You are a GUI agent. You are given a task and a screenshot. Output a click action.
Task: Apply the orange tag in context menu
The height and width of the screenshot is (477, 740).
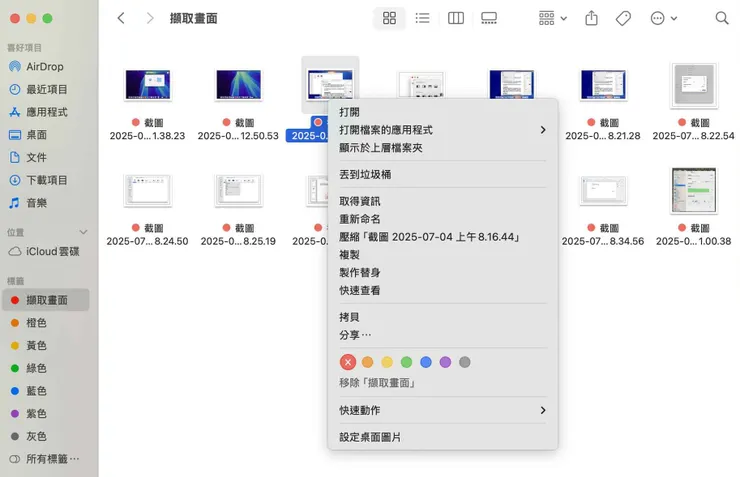pos(367,362)
